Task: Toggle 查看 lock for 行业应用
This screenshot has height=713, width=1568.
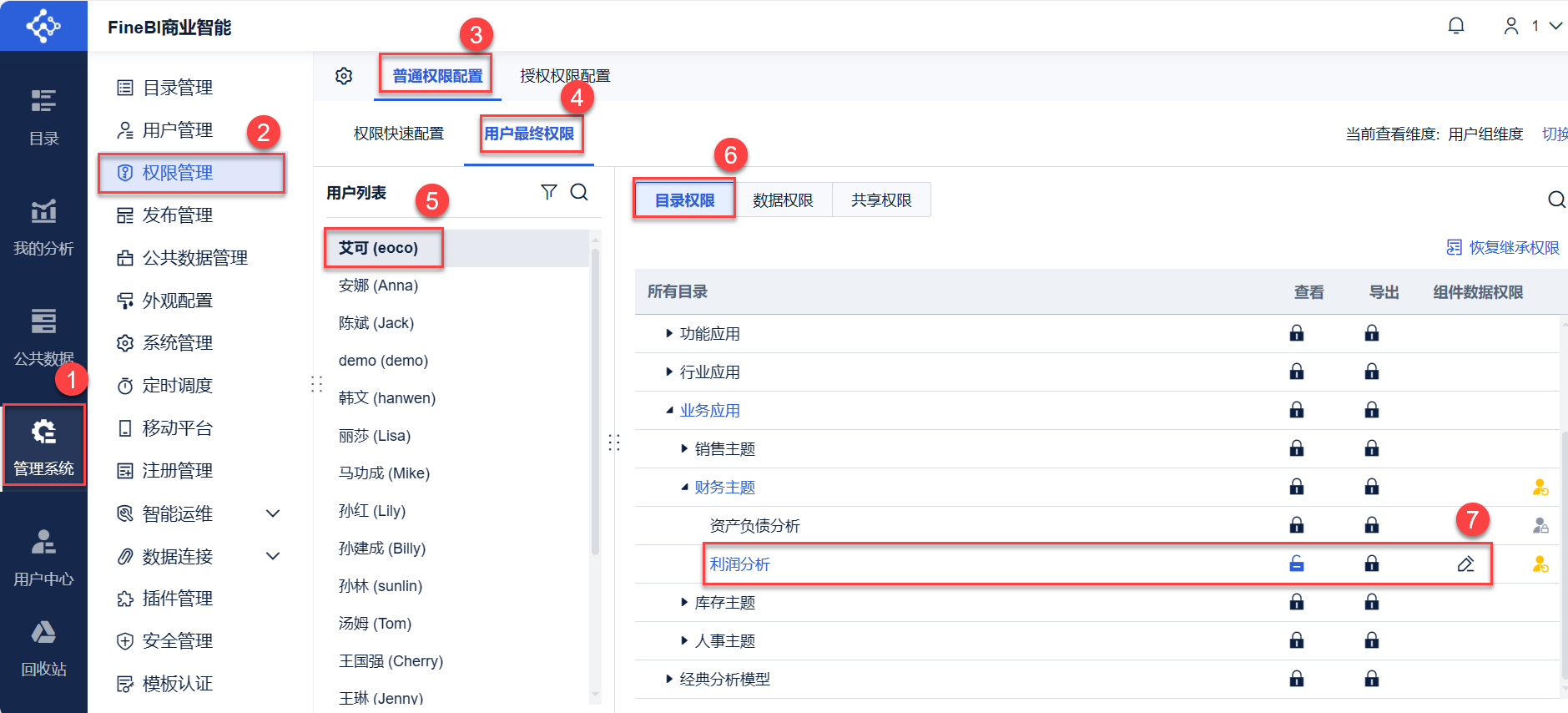Action: coord(1297,372)
